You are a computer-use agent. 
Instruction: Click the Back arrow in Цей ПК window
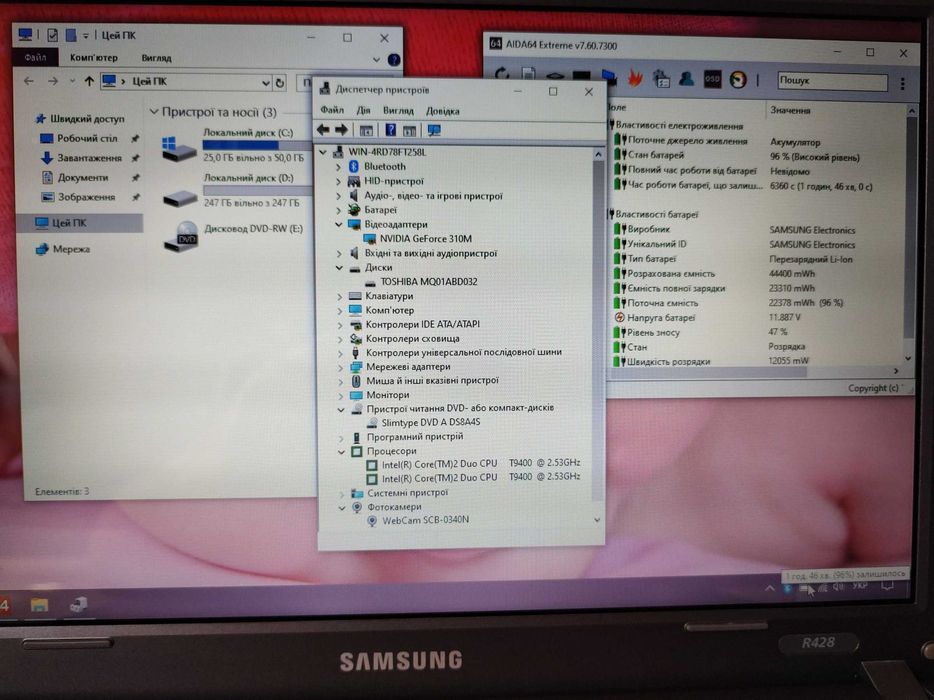point(29,80)
